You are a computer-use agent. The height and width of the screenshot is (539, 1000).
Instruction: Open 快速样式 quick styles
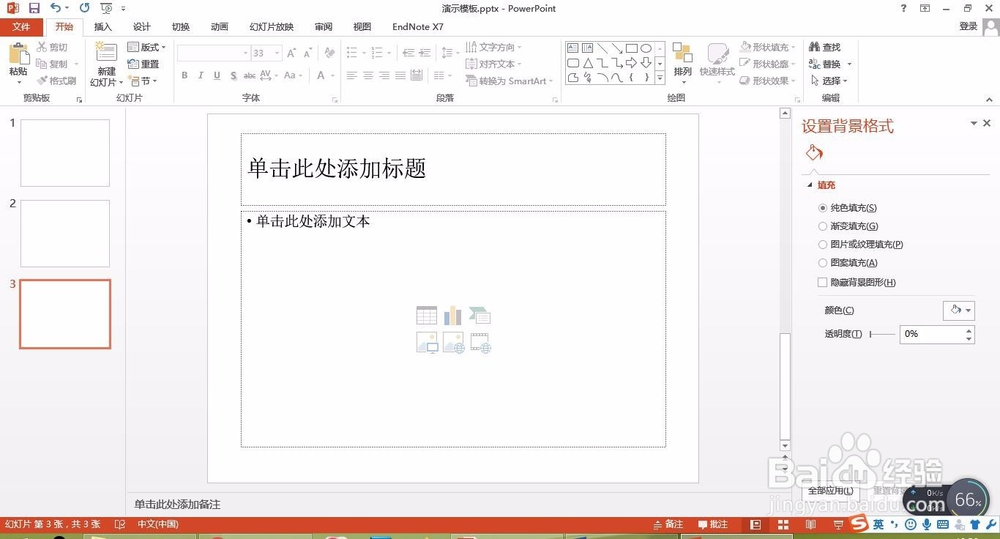[x=717, y=63]
